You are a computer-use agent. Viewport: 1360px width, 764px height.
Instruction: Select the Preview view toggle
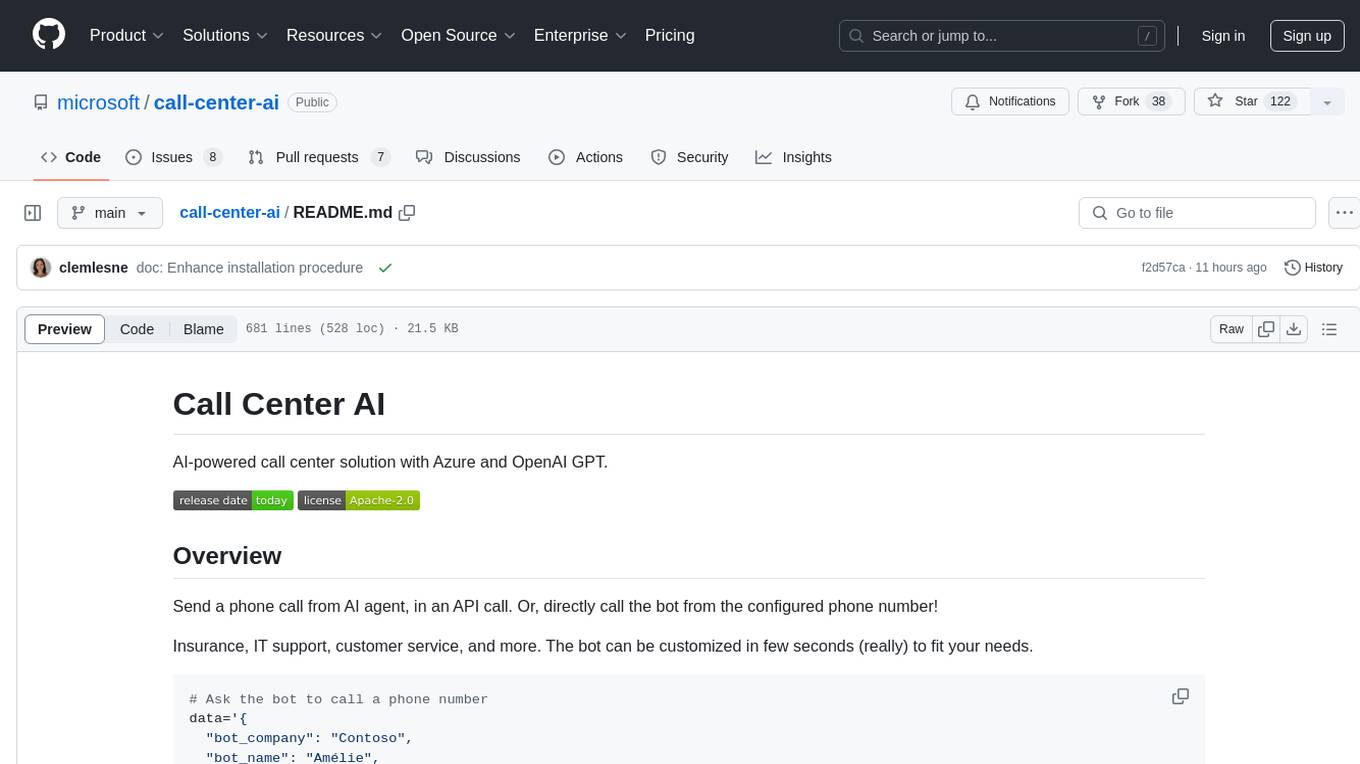pos(65,329)
